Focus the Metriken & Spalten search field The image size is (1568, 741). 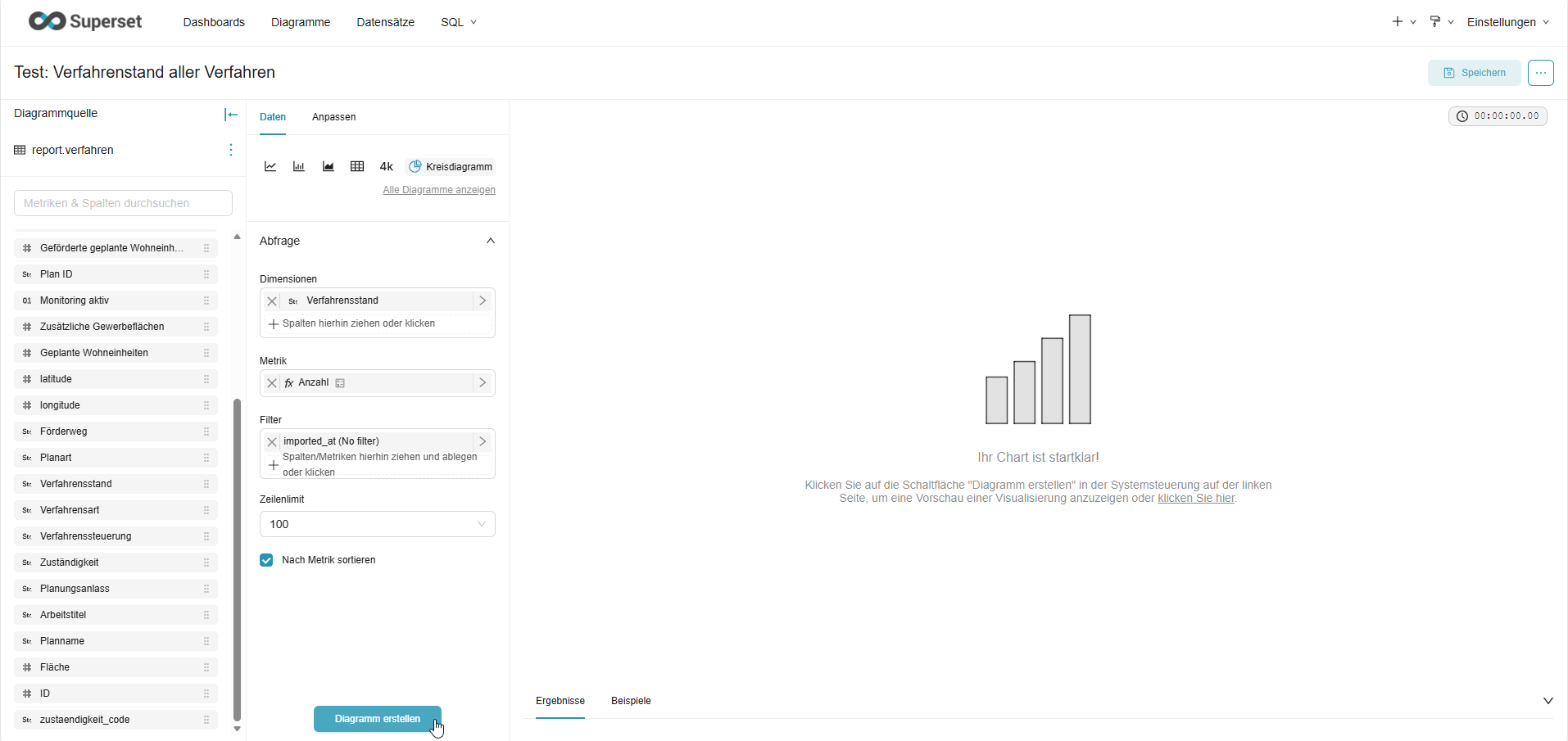pyautogui.click(x=123, y=203)
